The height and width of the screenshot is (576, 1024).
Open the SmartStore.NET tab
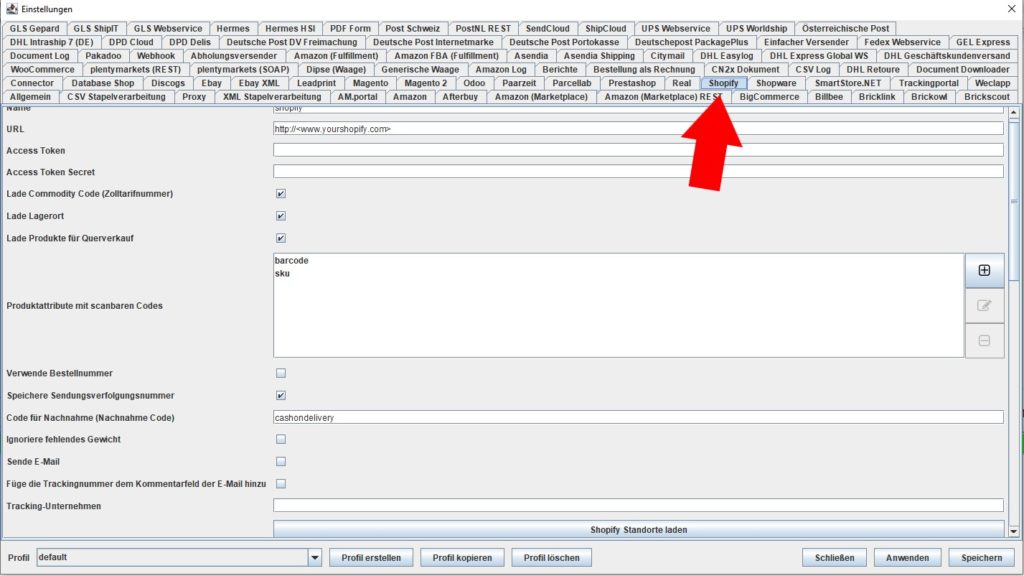848,83
